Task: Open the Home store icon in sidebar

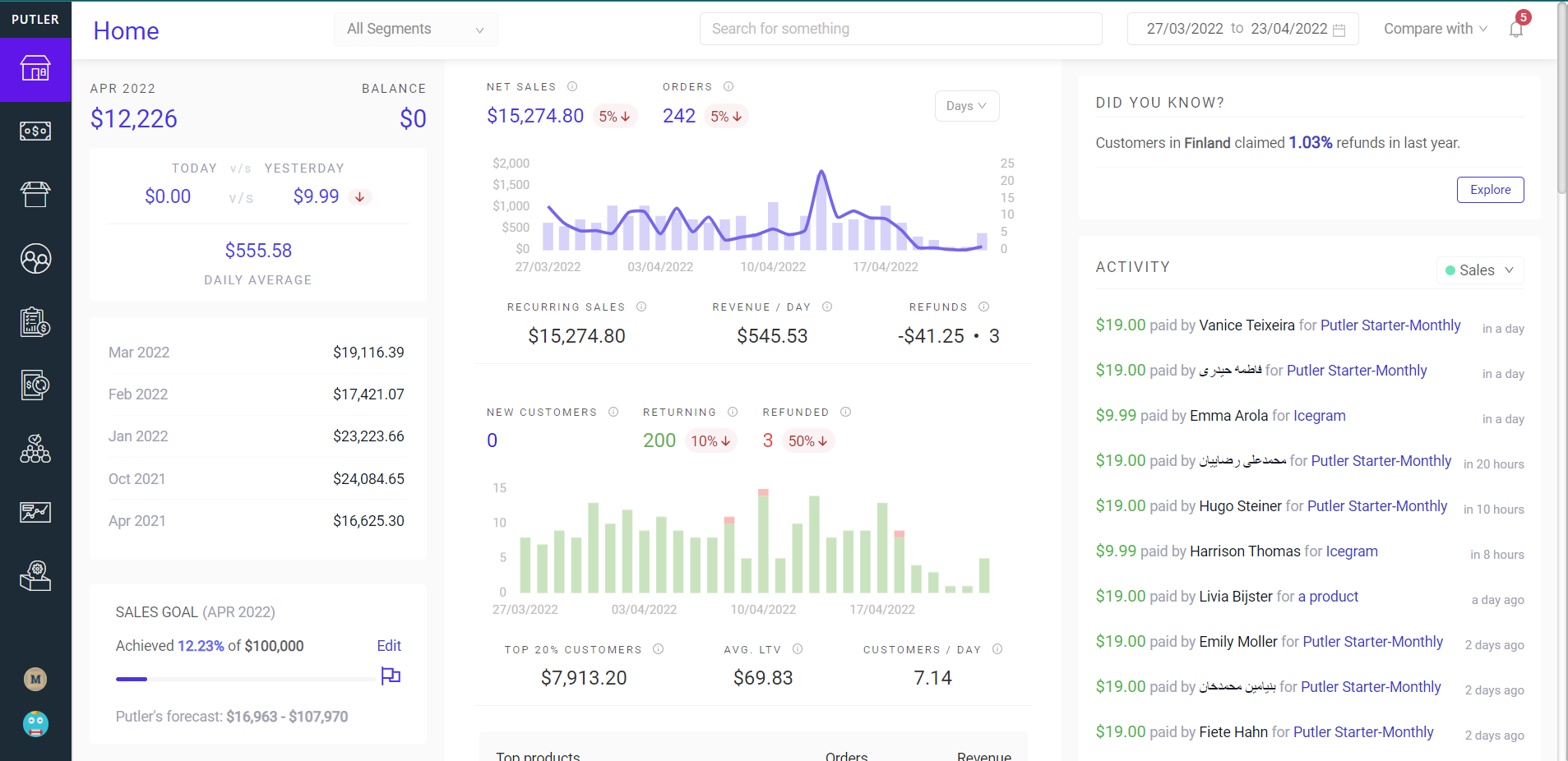Action: (x=35, y=68)
